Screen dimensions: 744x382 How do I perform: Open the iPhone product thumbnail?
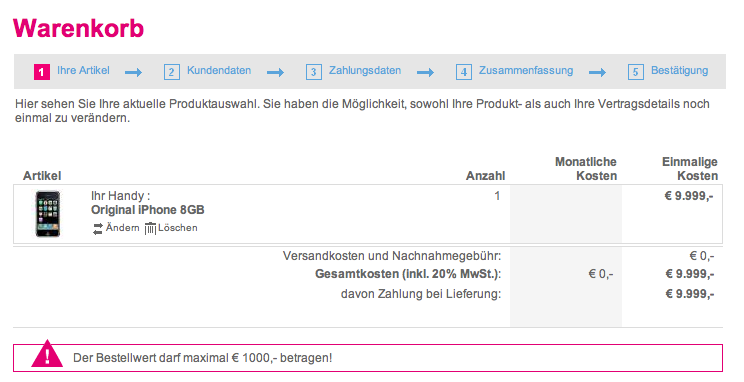coord(48,214)
